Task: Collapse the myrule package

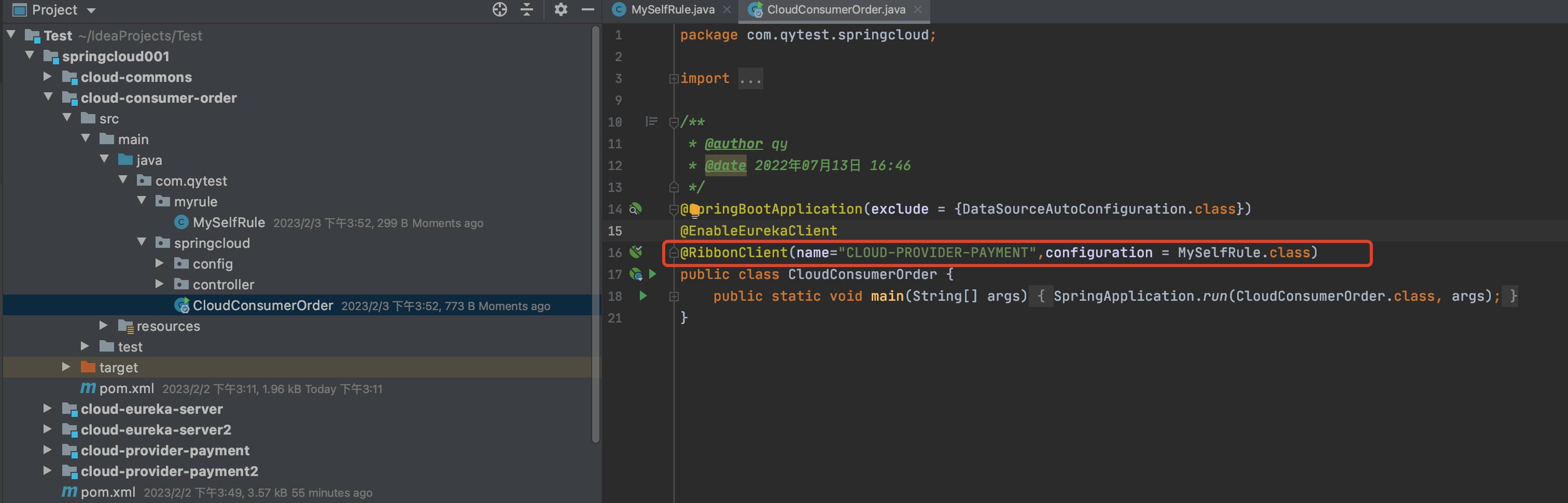Action: (x=142, y=200)
